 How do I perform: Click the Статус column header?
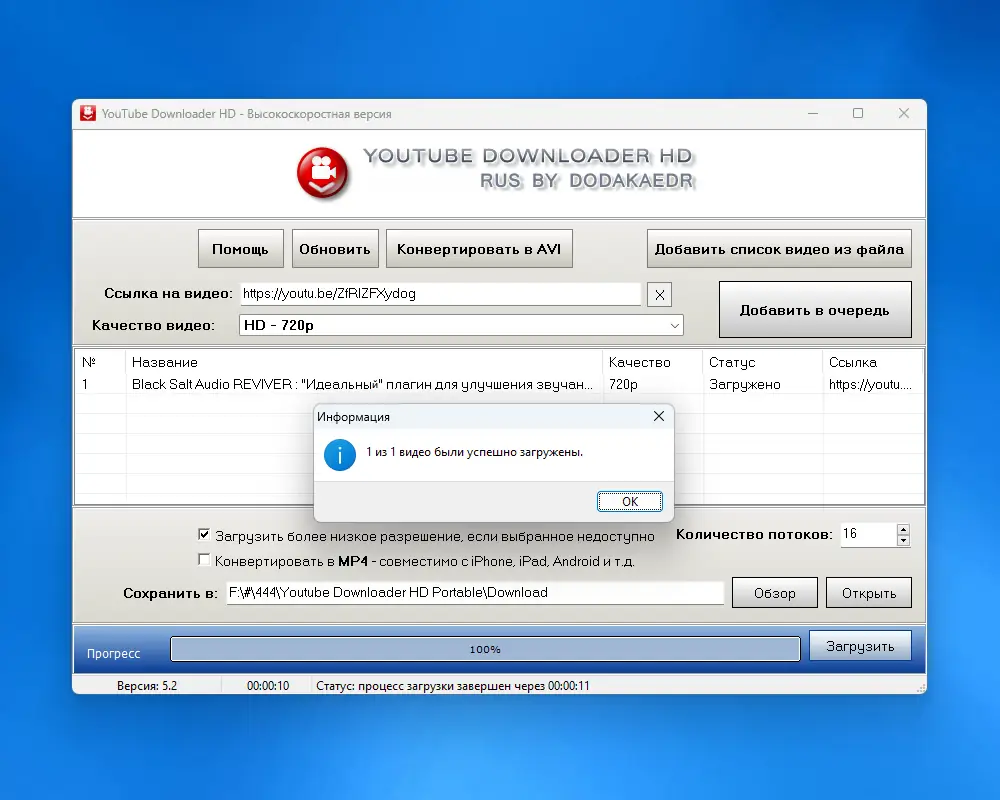pos(763,362)
